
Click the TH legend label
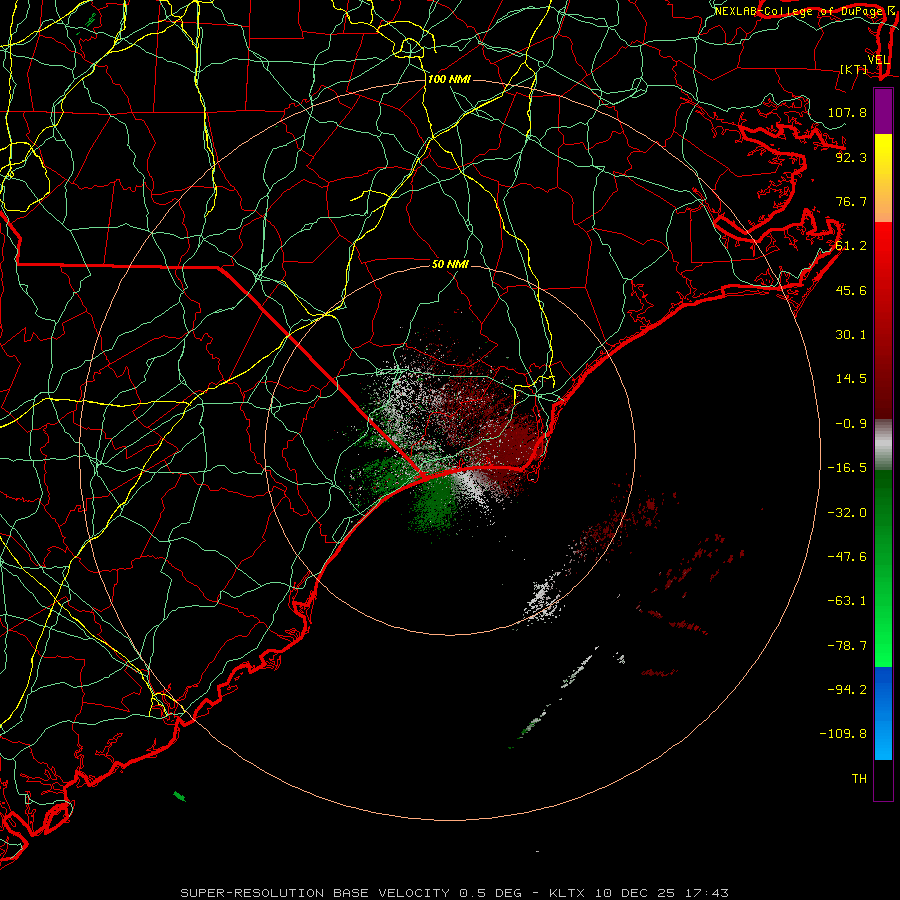(859, 779)
